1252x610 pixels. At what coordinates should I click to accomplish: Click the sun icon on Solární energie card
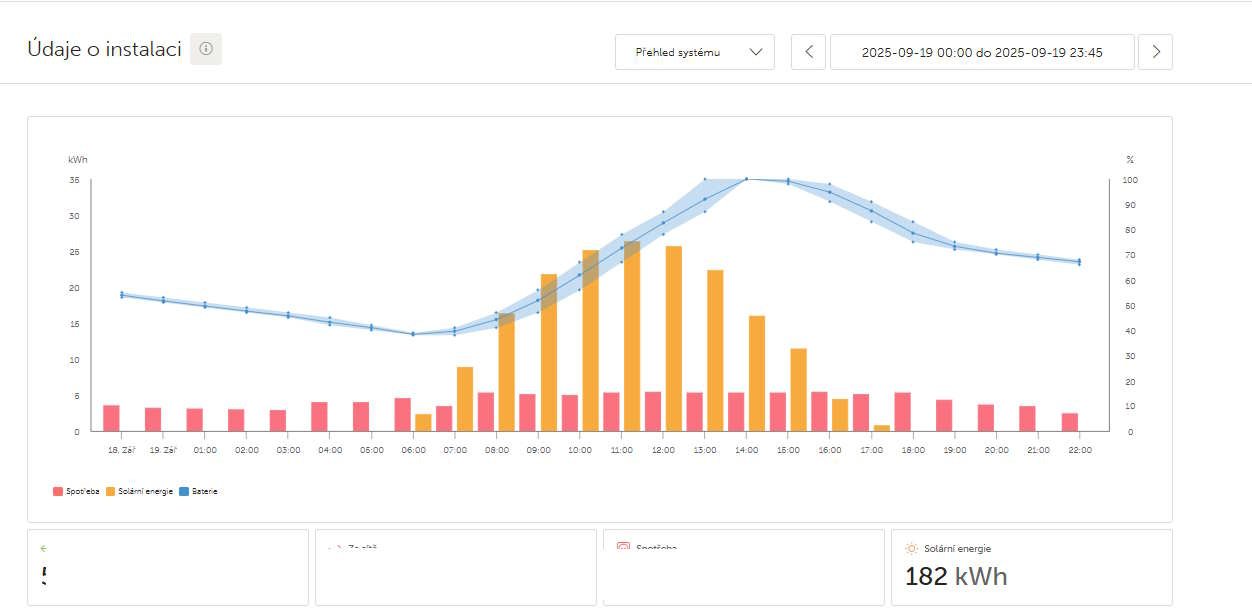pos(911,548)
